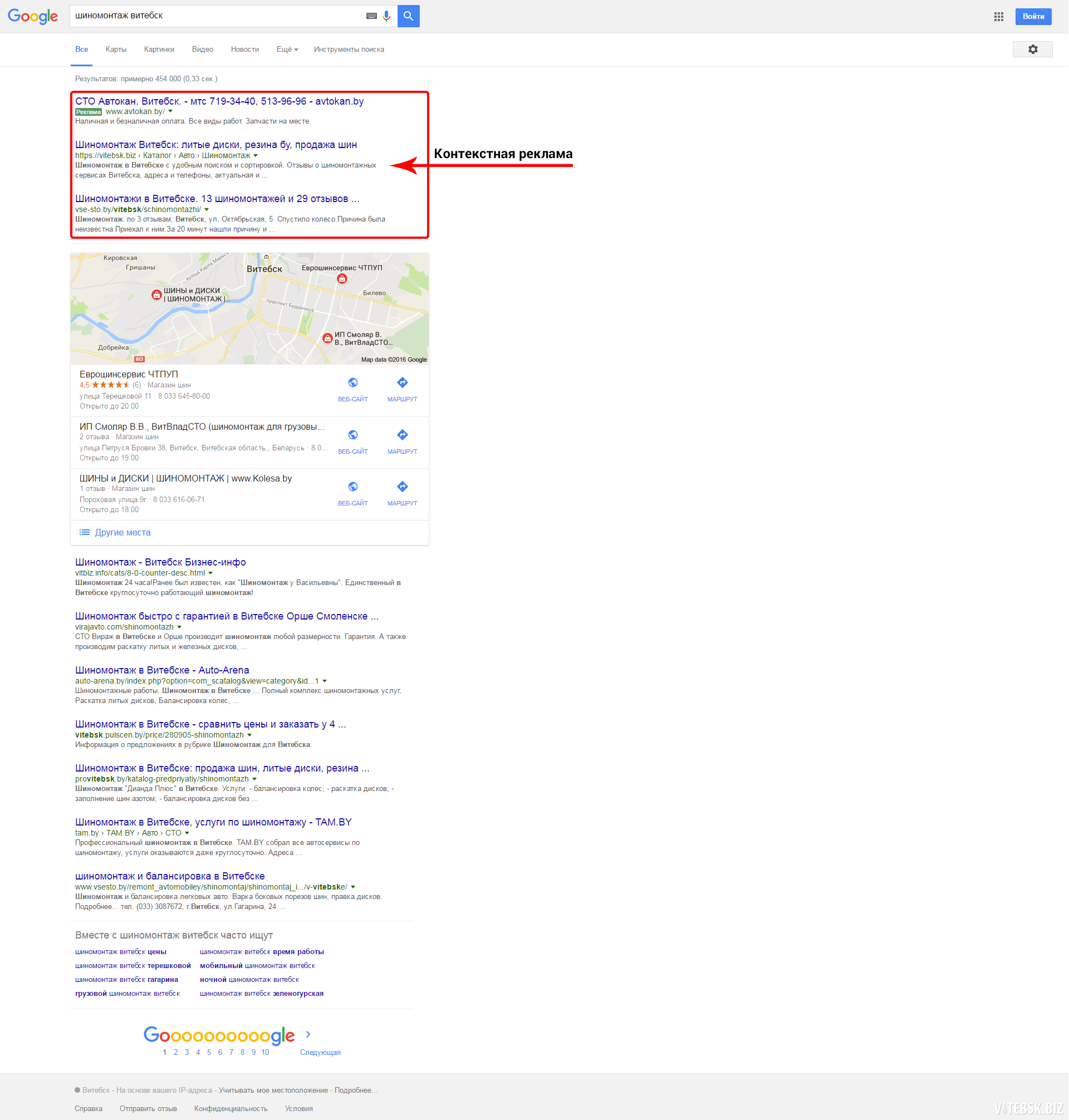Select the Все tab
This screenshot has width=1069, height=1120.
[81, 50]
